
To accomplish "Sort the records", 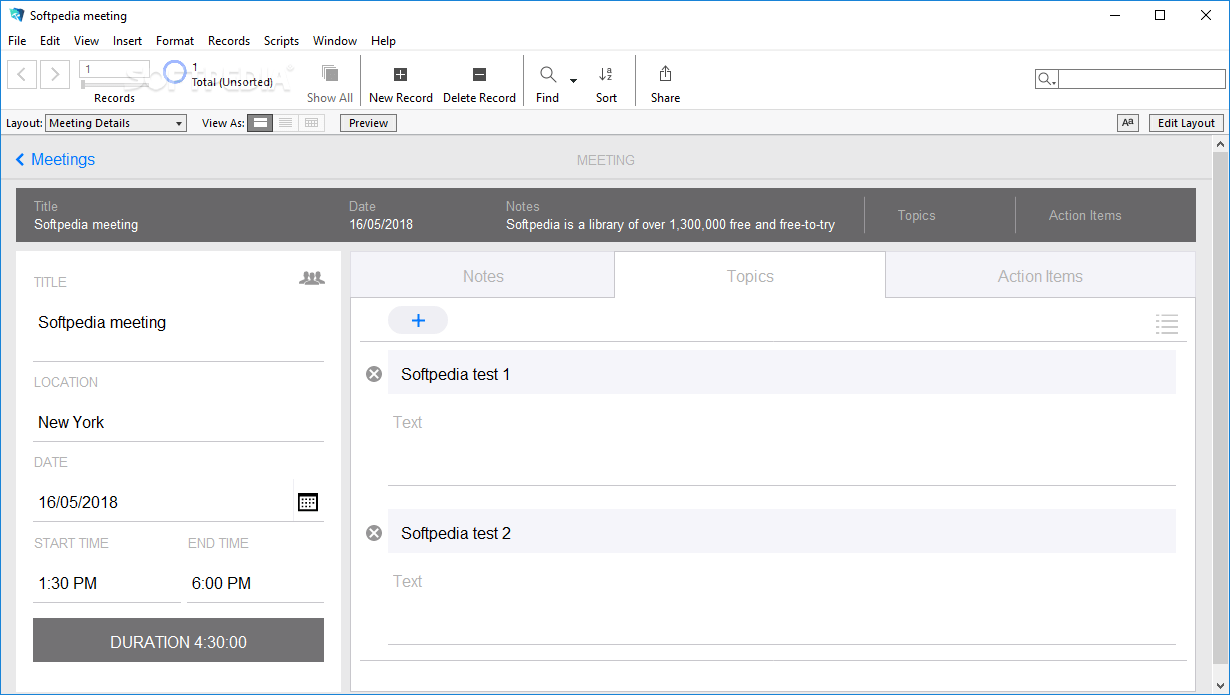I will pyautogui.click(x=606, y=83).
